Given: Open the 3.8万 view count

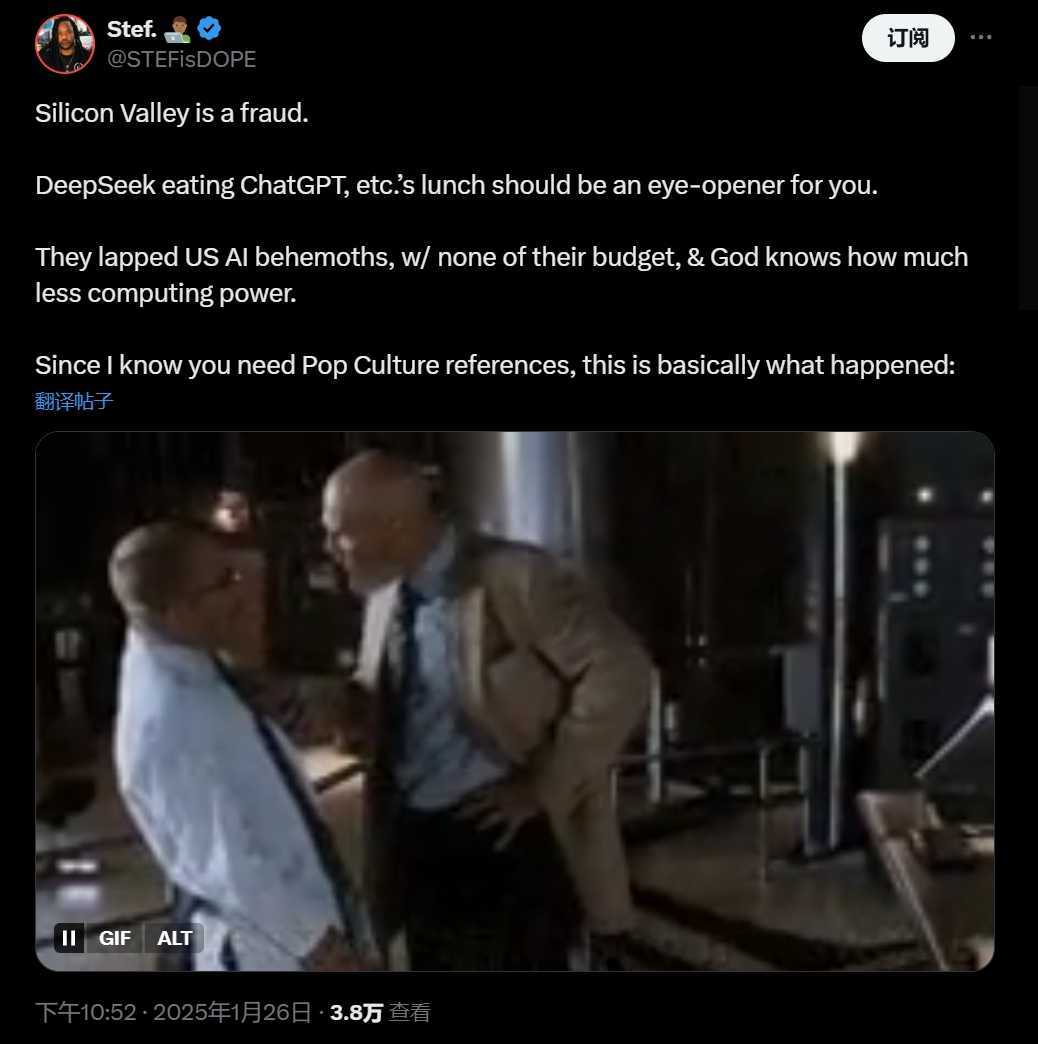Looking at the screenshot, I should [356, 1012].
